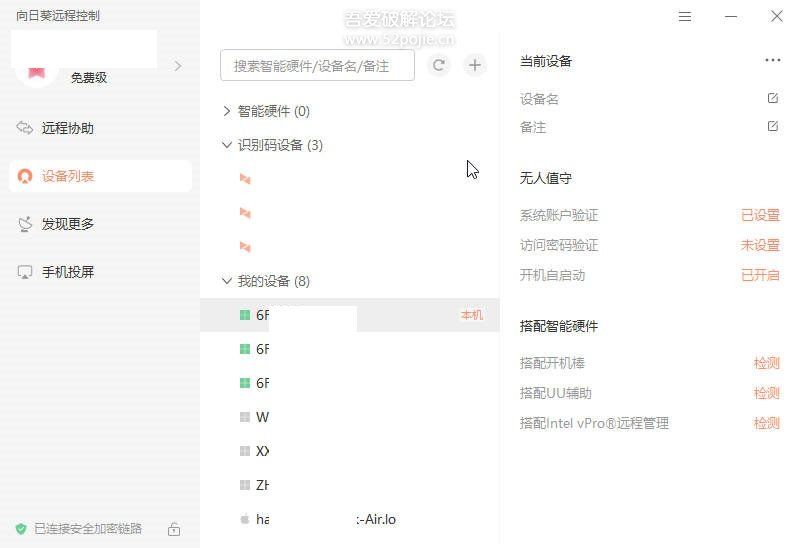Open hamburger menu in title bar
Screen dimensions: 800x548
click(x=685, y=17)
